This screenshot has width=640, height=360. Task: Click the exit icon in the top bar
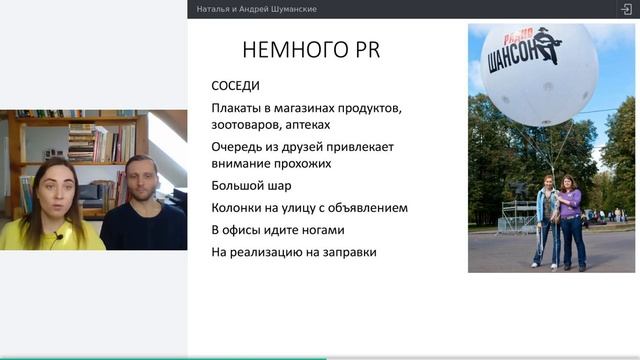[626, 9]
